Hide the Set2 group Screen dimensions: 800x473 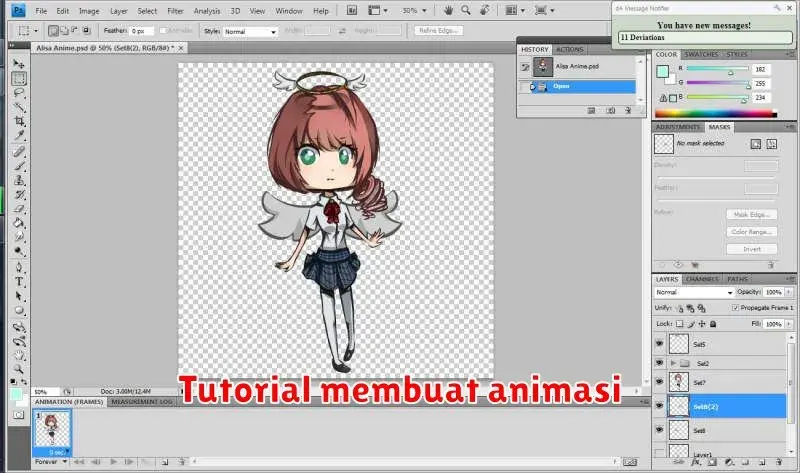659,363
